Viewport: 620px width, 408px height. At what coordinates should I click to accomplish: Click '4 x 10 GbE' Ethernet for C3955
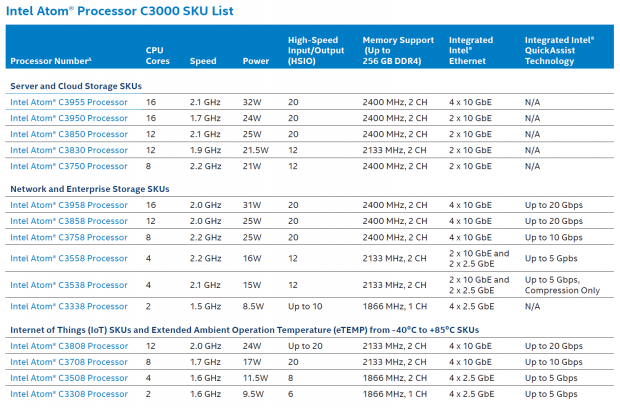[470, 102]
